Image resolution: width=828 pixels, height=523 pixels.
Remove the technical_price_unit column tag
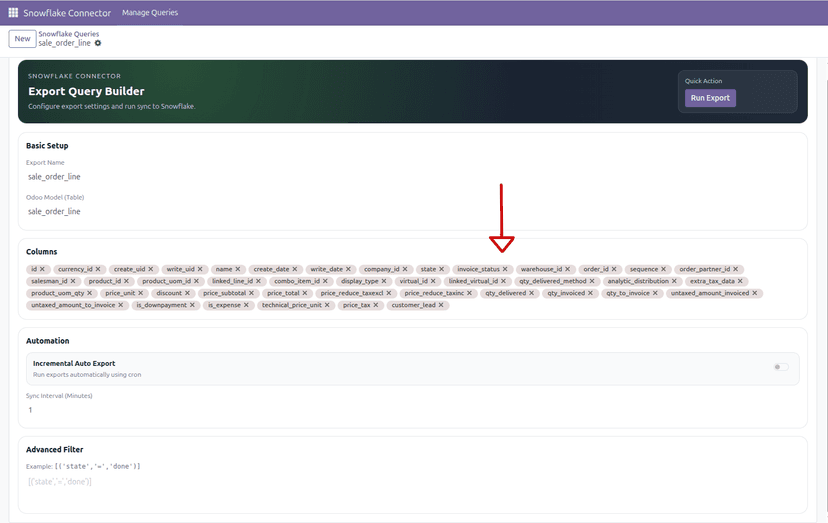click(327, 305)
